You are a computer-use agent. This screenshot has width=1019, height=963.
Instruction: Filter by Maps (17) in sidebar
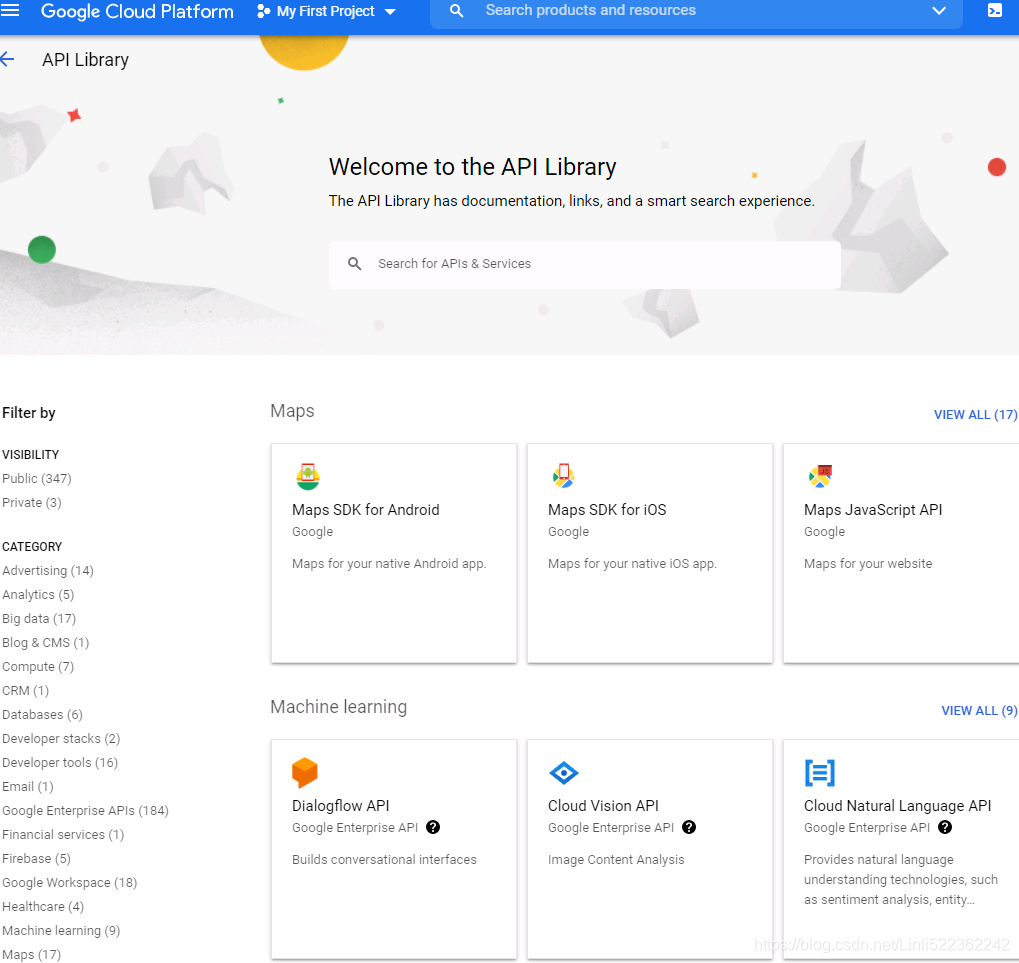pyautogui.click(x=31, y=955)
